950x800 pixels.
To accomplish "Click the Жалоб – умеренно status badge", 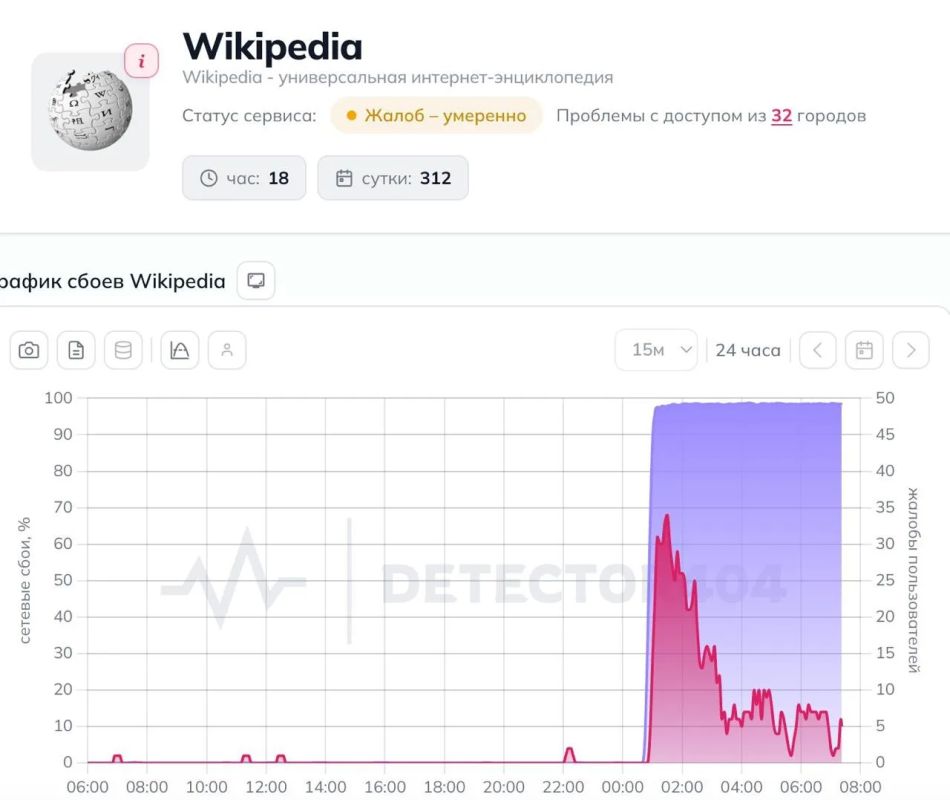I will click(436, 115).
